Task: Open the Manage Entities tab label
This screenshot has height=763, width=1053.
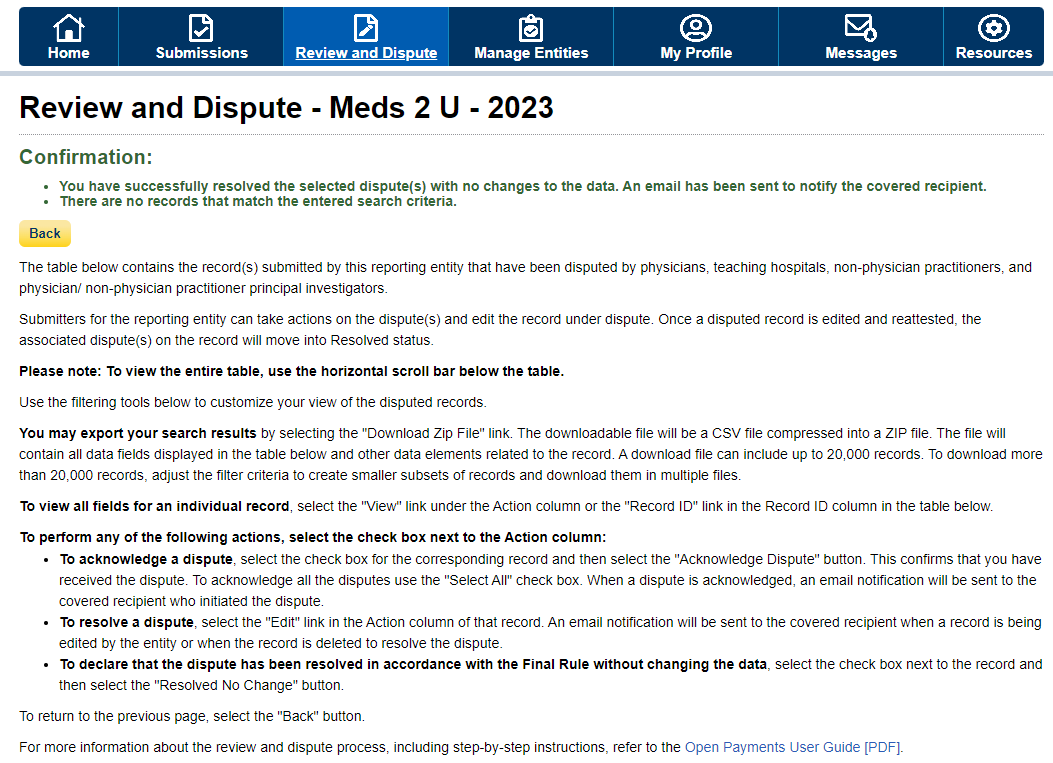Action: 531,53
